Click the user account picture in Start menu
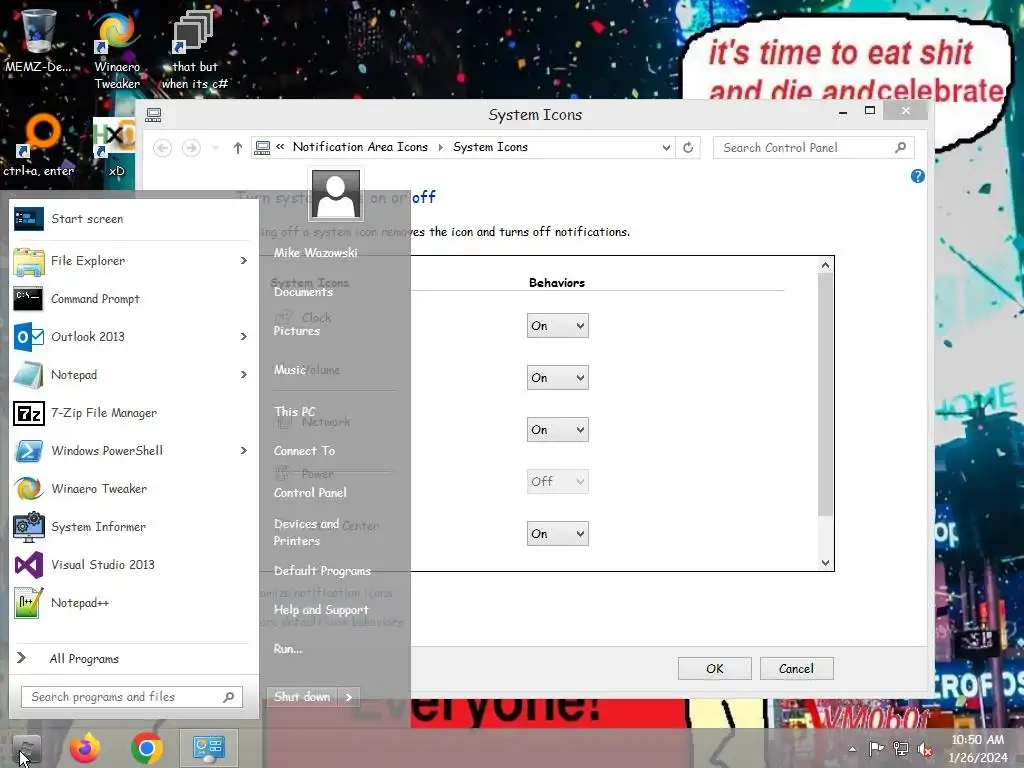Viewport: 1024px width, 768px height. (x=336, y=195)
